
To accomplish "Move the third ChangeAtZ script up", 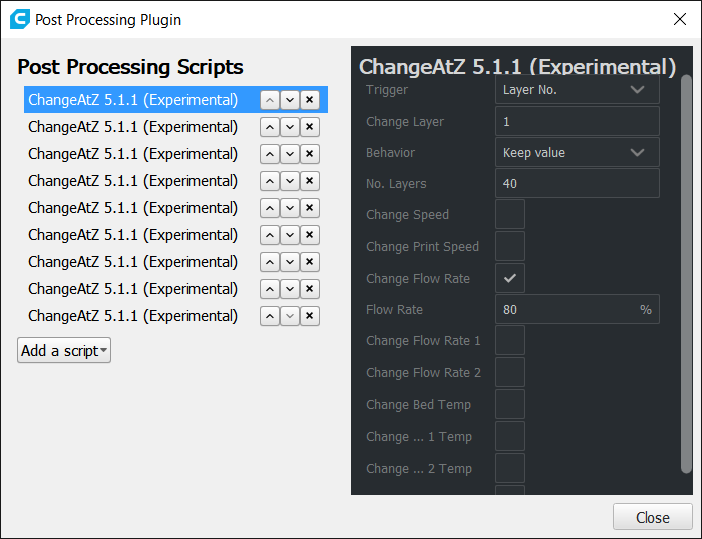I will (270, 154).
